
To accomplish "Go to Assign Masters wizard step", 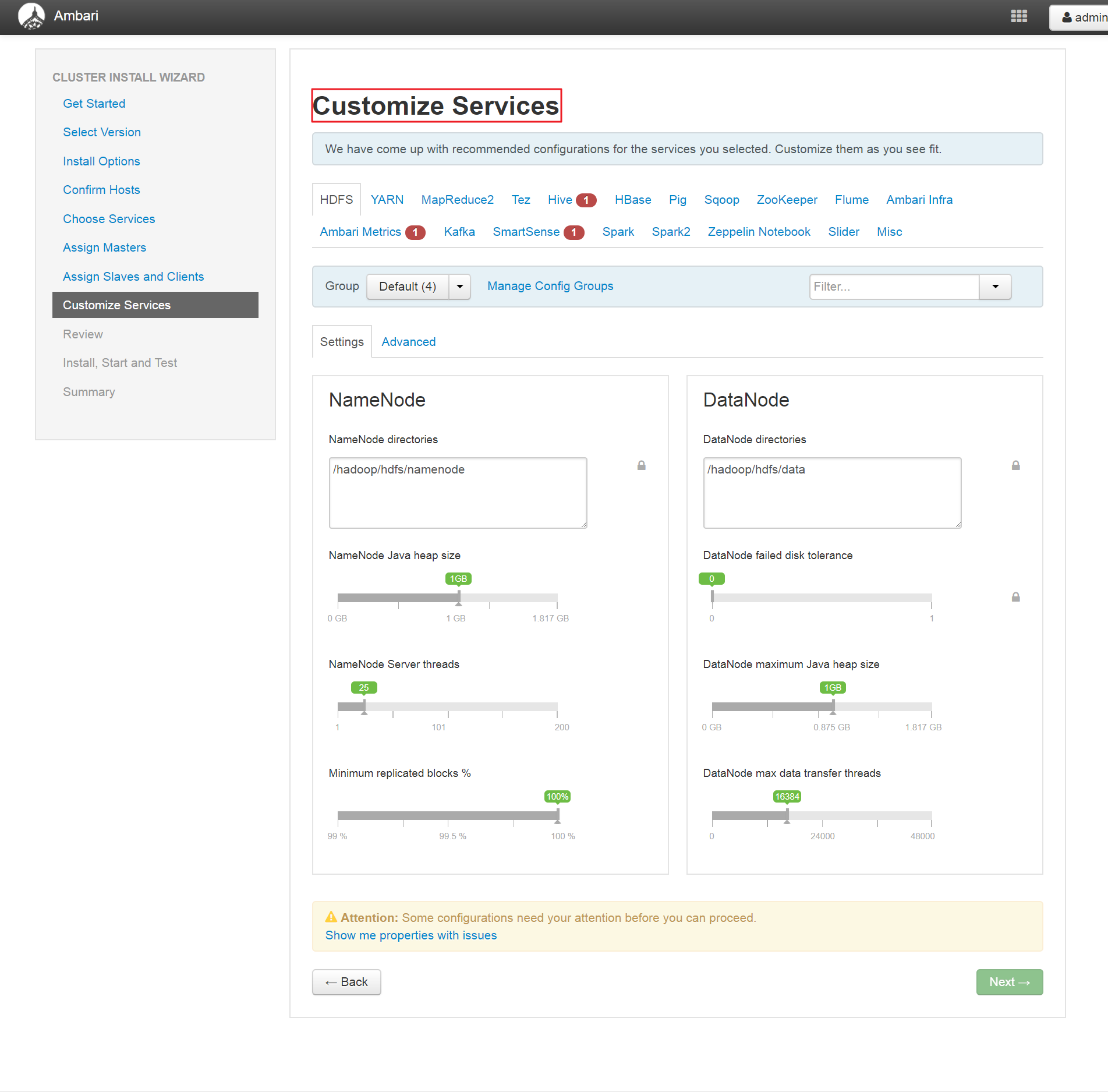I will pyautogui.click(x=104, y=248).
